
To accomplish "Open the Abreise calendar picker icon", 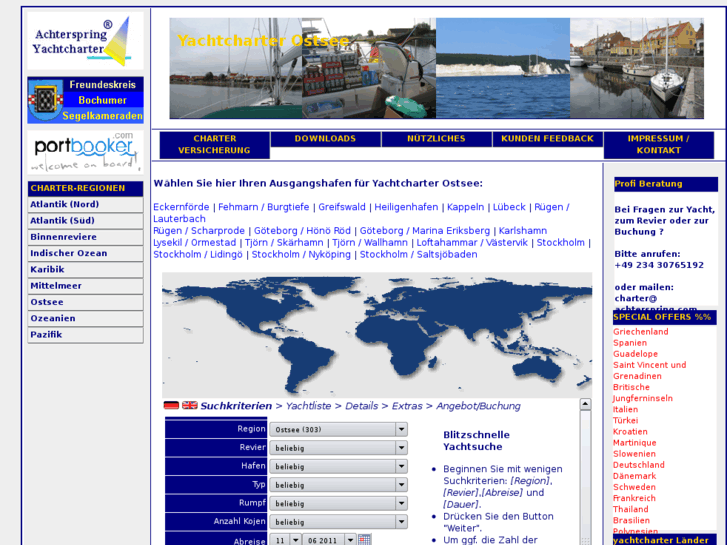I will 364,540.
